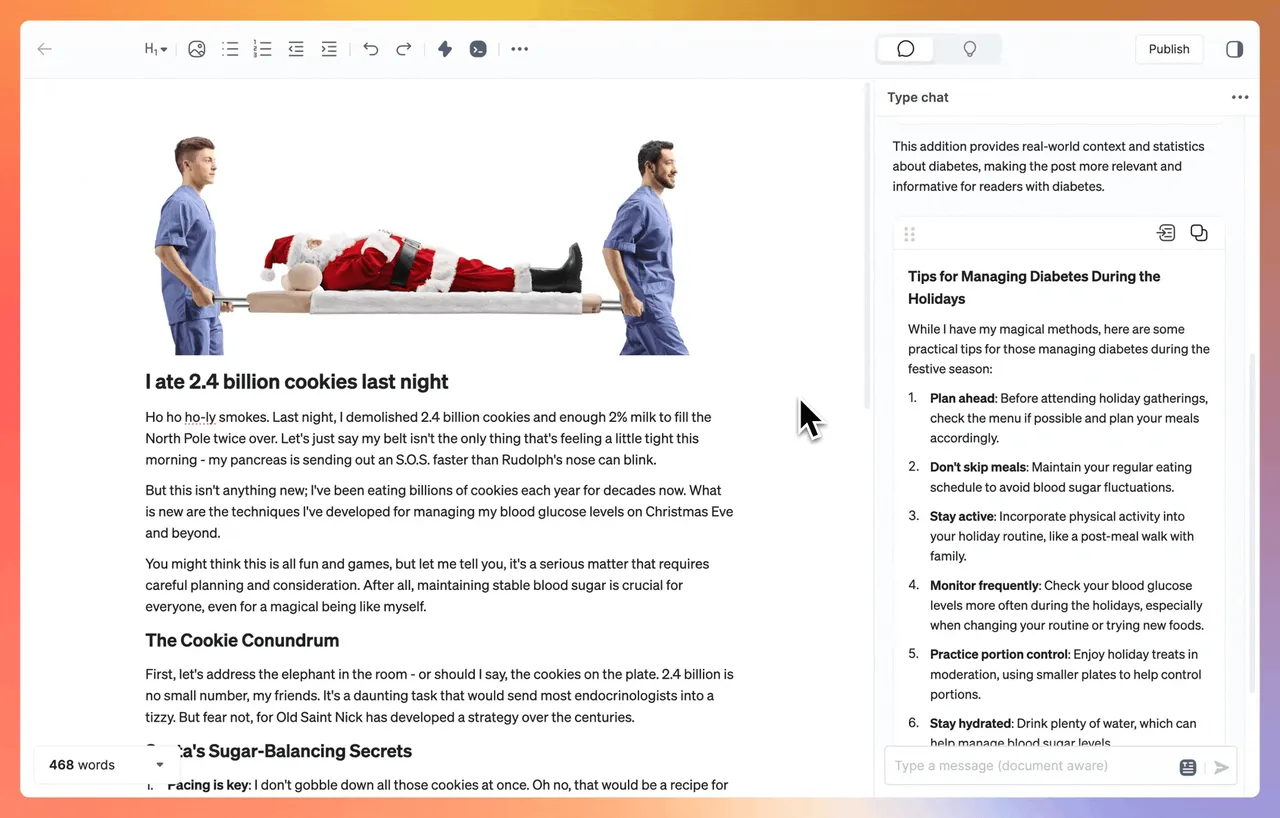
Task: Open the command prompt icon tool
Action: [478, 49]
